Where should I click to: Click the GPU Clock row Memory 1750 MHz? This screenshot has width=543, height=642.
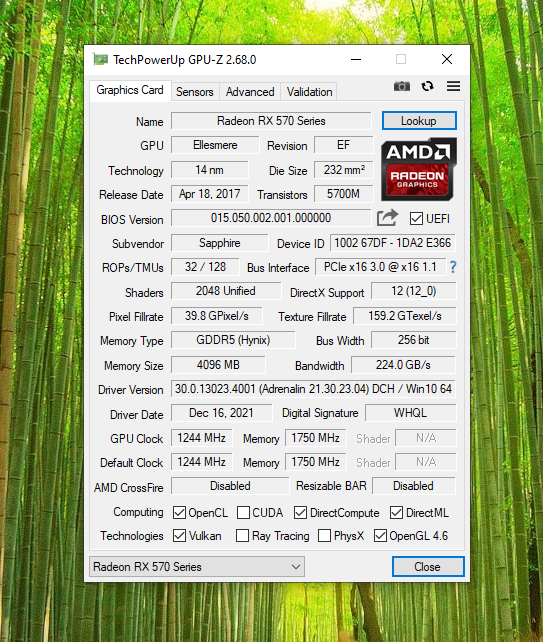(316, 438)
